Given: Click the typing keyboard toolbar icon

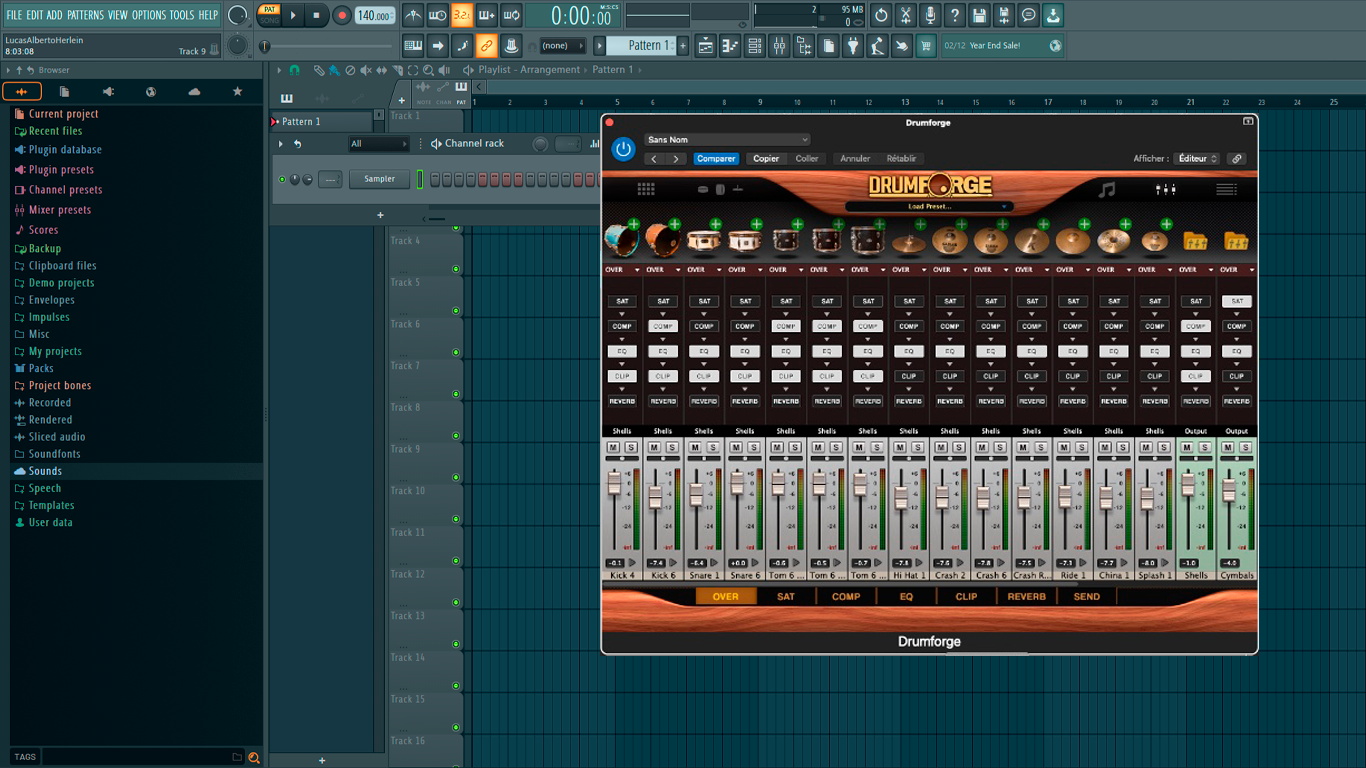Looking at the screenshot, I should point(413,46).
